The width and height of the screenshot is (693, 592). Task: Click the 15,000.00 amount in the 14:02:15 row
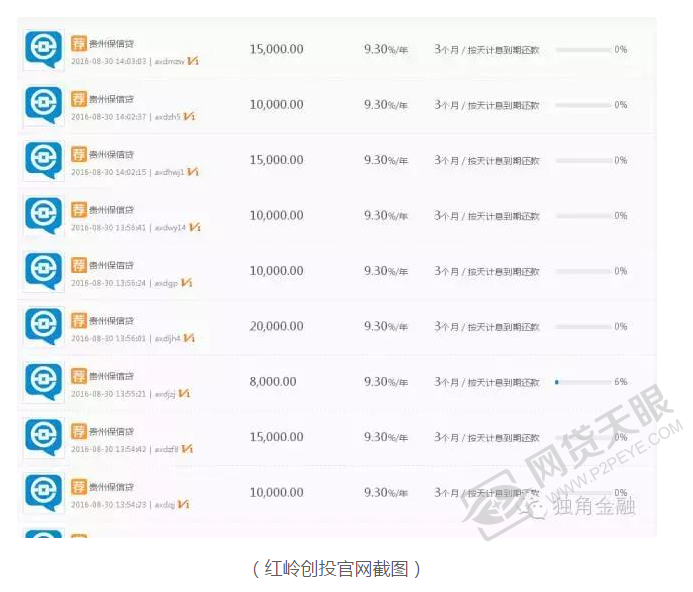277,160
